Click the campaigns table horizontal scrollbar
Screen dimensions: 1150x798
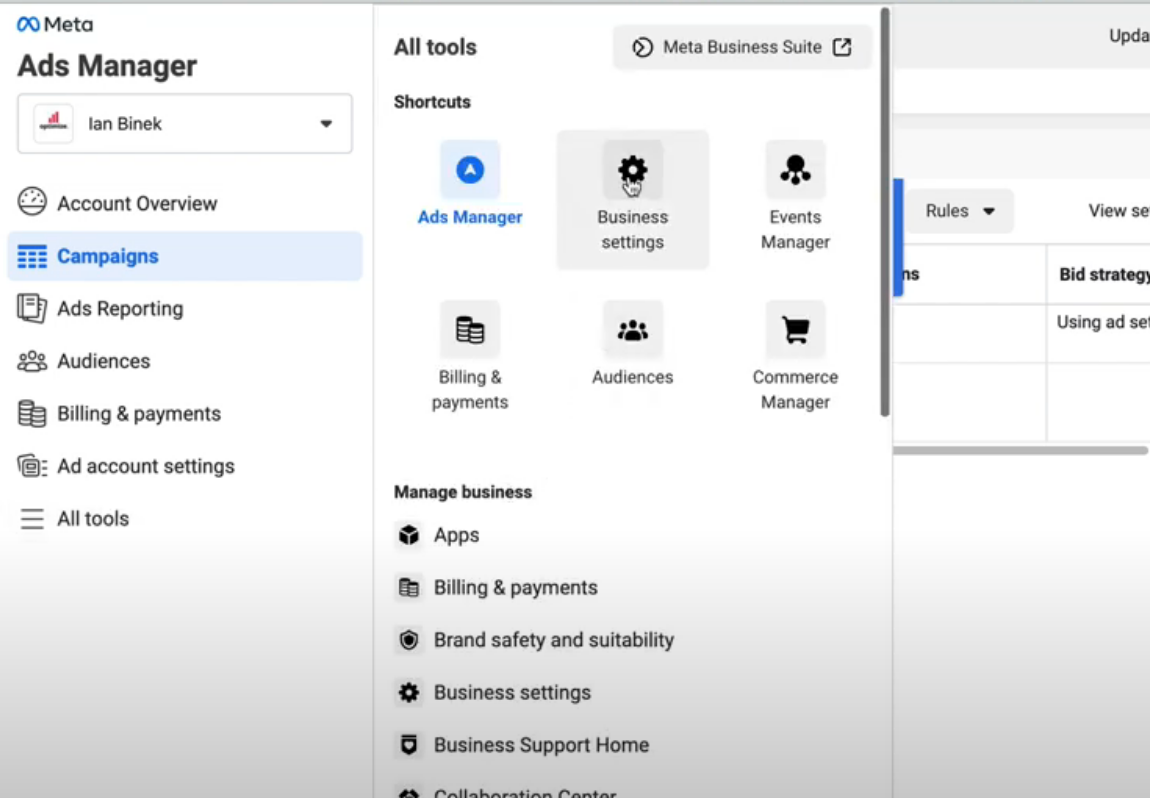[1021, 450]
